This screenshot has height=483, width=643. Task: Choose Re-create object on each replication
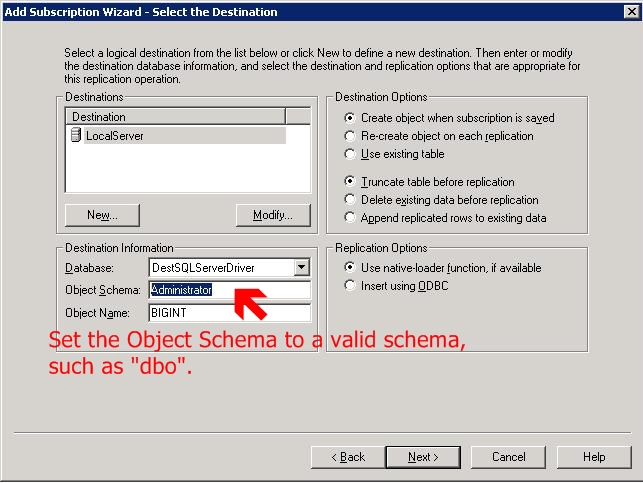click(x=350, y=136)
